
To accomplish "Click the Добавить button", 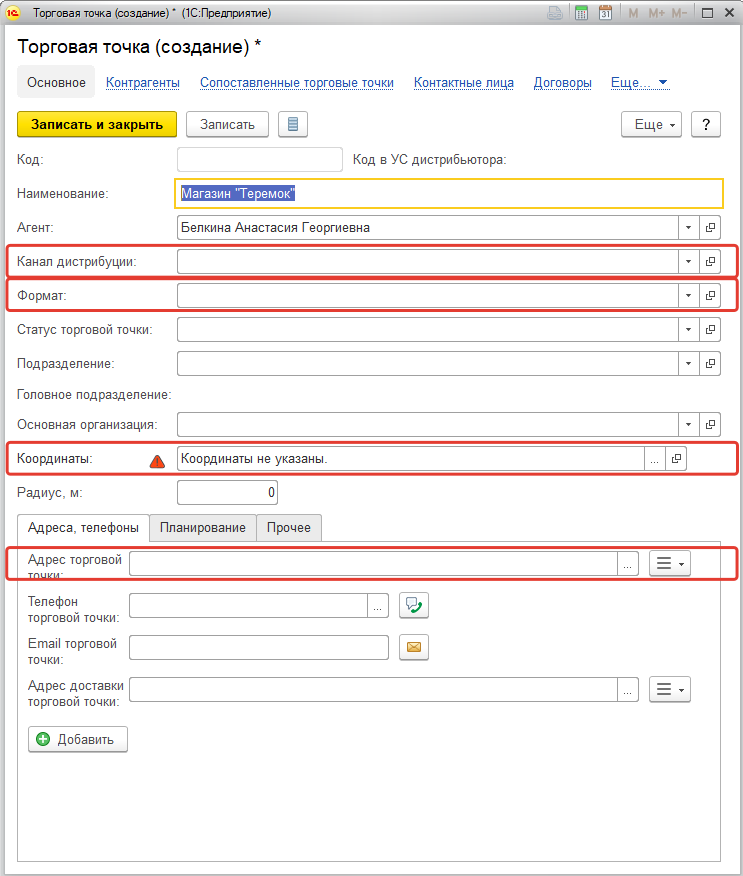I will (78, 739).
